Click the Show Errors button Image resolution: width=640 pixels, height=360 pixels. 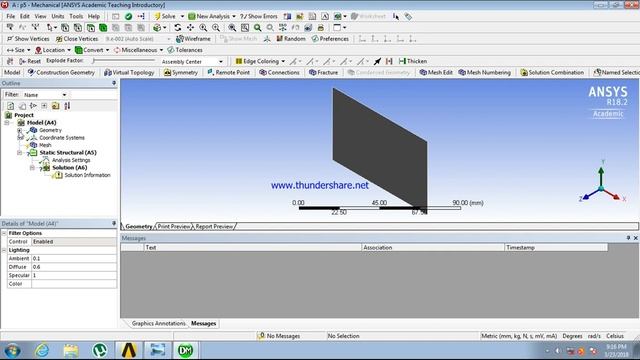click(x=259, y=16)
